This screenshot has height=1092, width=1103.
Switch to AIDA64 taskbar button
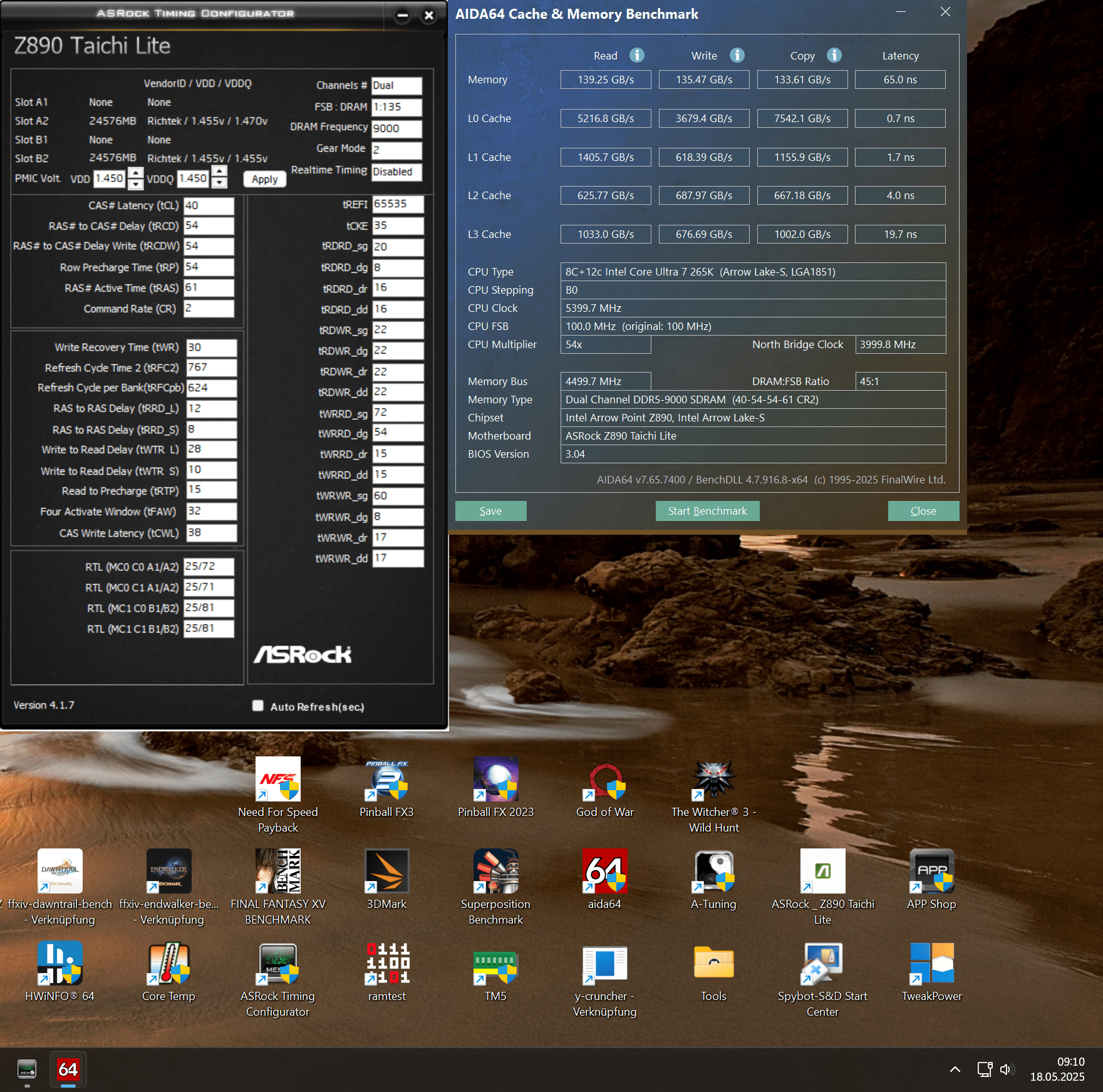(x=68, y=1069)
